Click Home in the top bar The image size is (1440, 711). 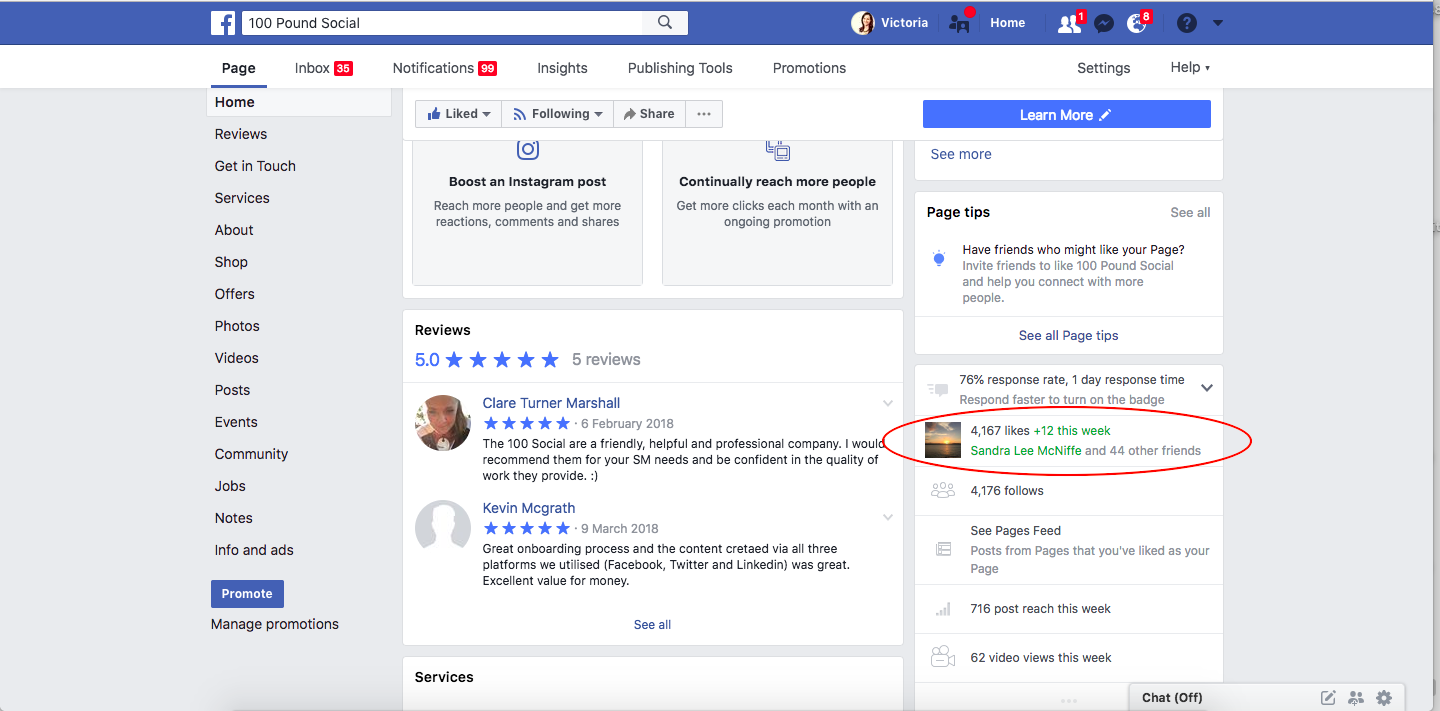(1007, 23)
